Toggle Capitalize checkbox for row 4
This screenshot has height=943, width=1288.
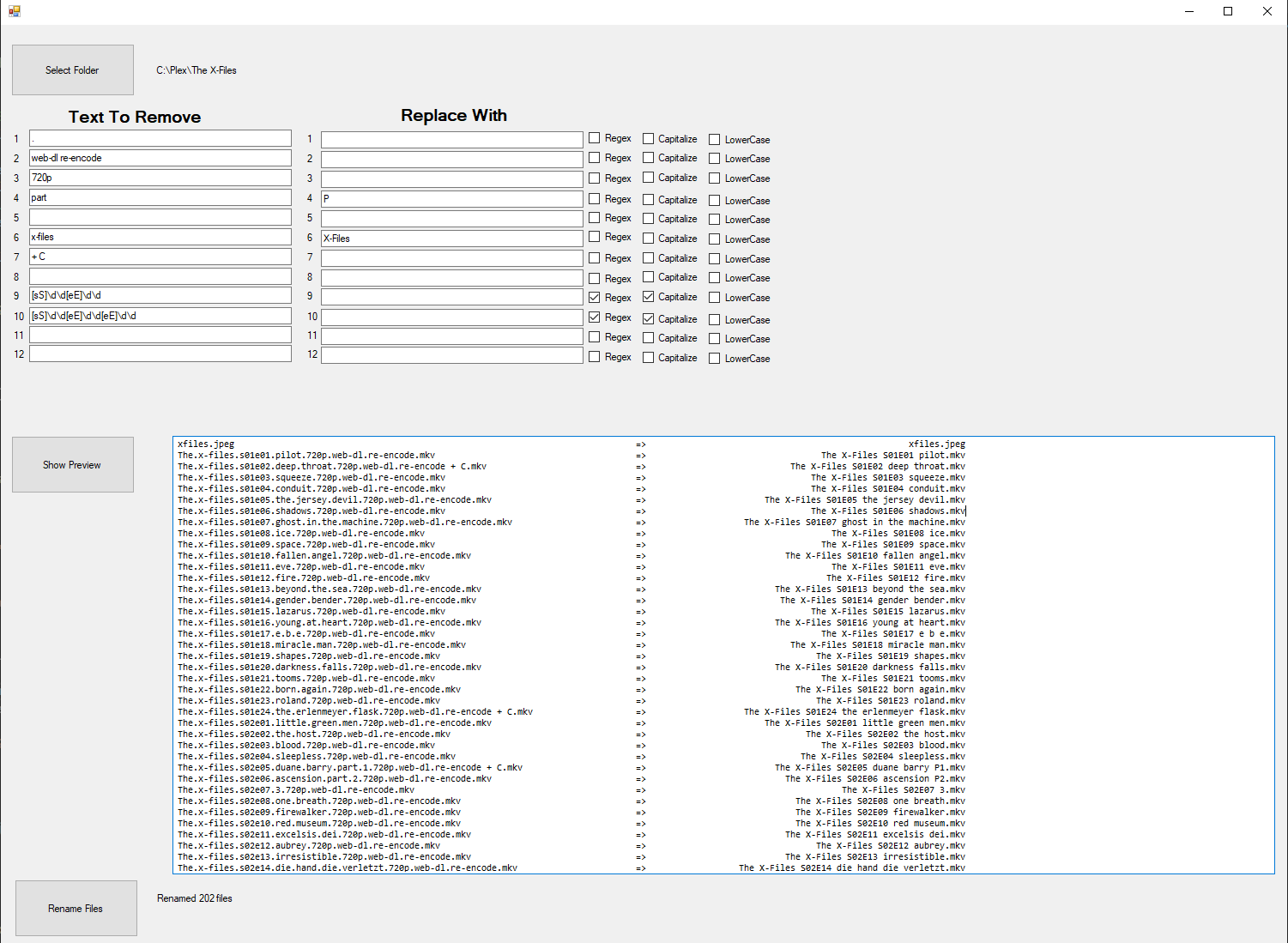(x=648, y=199)
